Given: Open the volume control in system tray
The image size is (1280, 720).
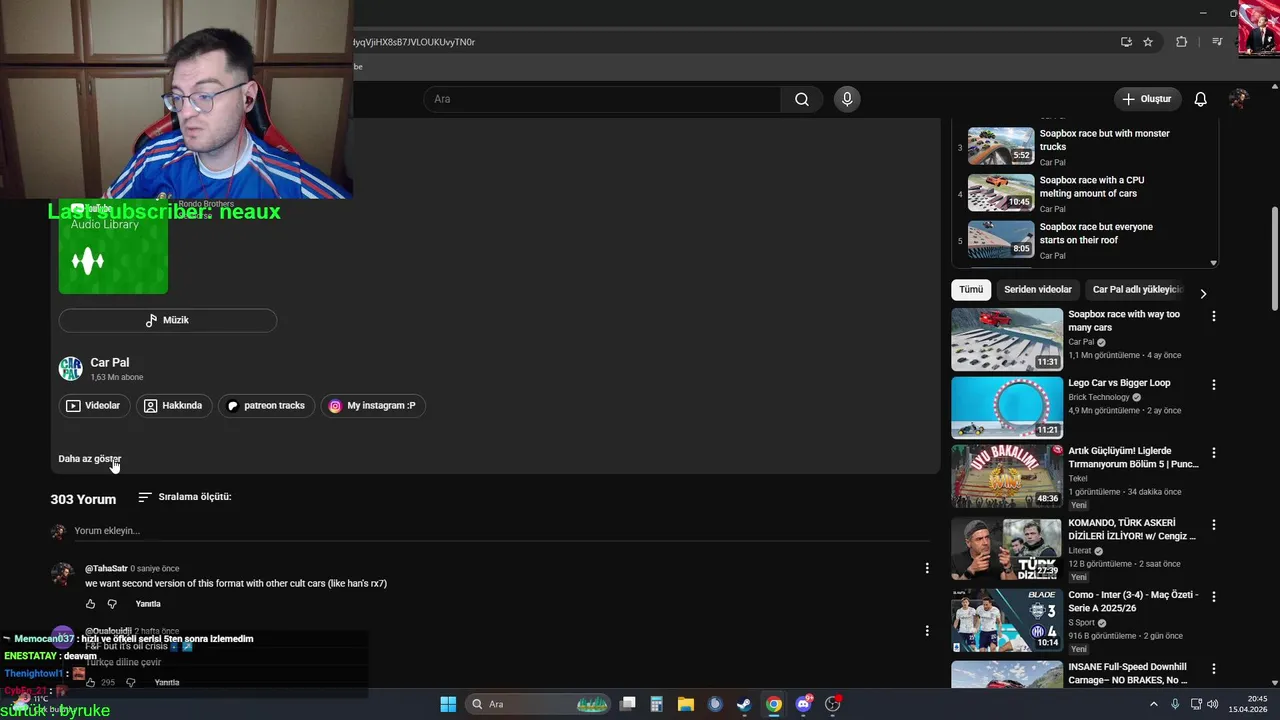Looking at the screenshot, I should (x=1213, y=704).
